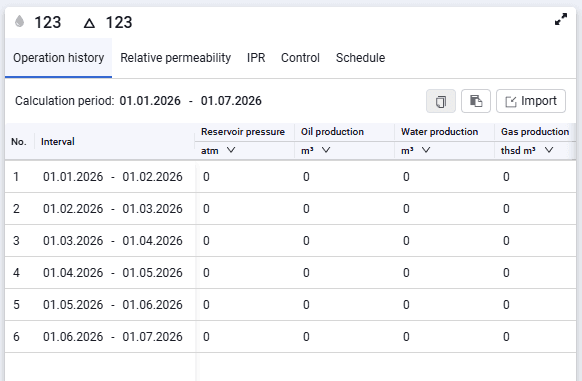Click the paste clipboard icon button
Screen dimensions: 582x381
click(x=476, y=101)
